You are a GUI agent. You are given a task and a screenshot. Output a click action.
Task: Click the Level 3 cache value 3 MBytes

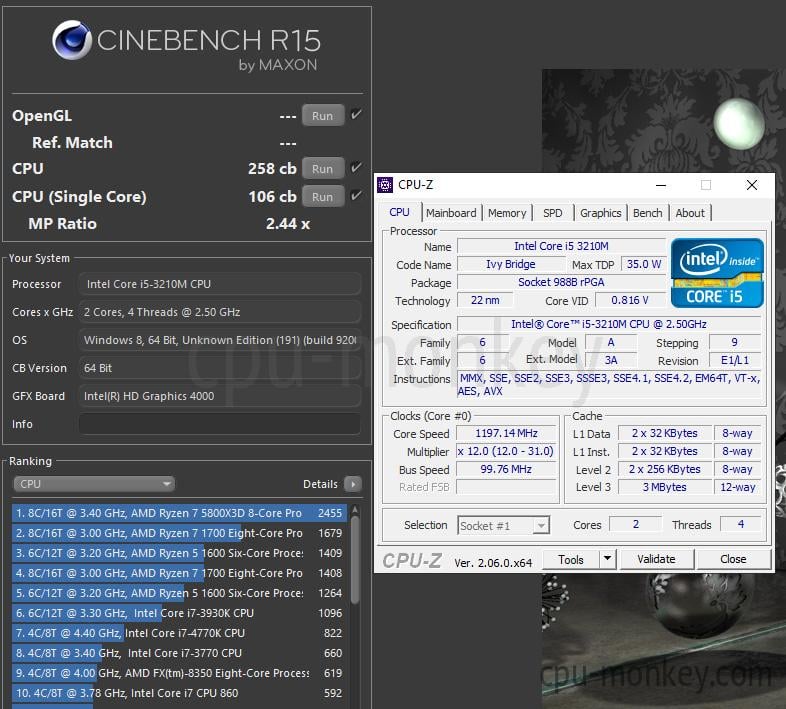point(665,487)
